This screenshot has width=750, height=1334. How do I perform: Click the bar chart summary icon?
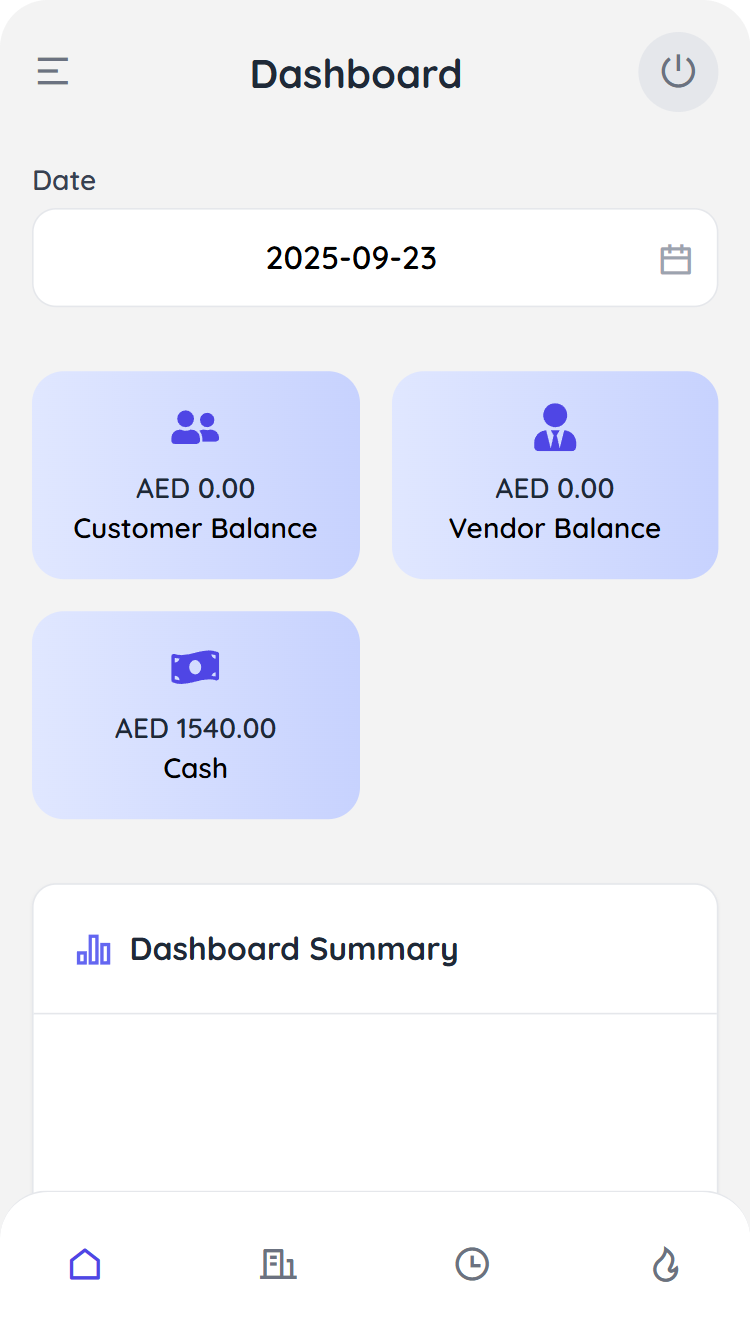tap(94, 949)
